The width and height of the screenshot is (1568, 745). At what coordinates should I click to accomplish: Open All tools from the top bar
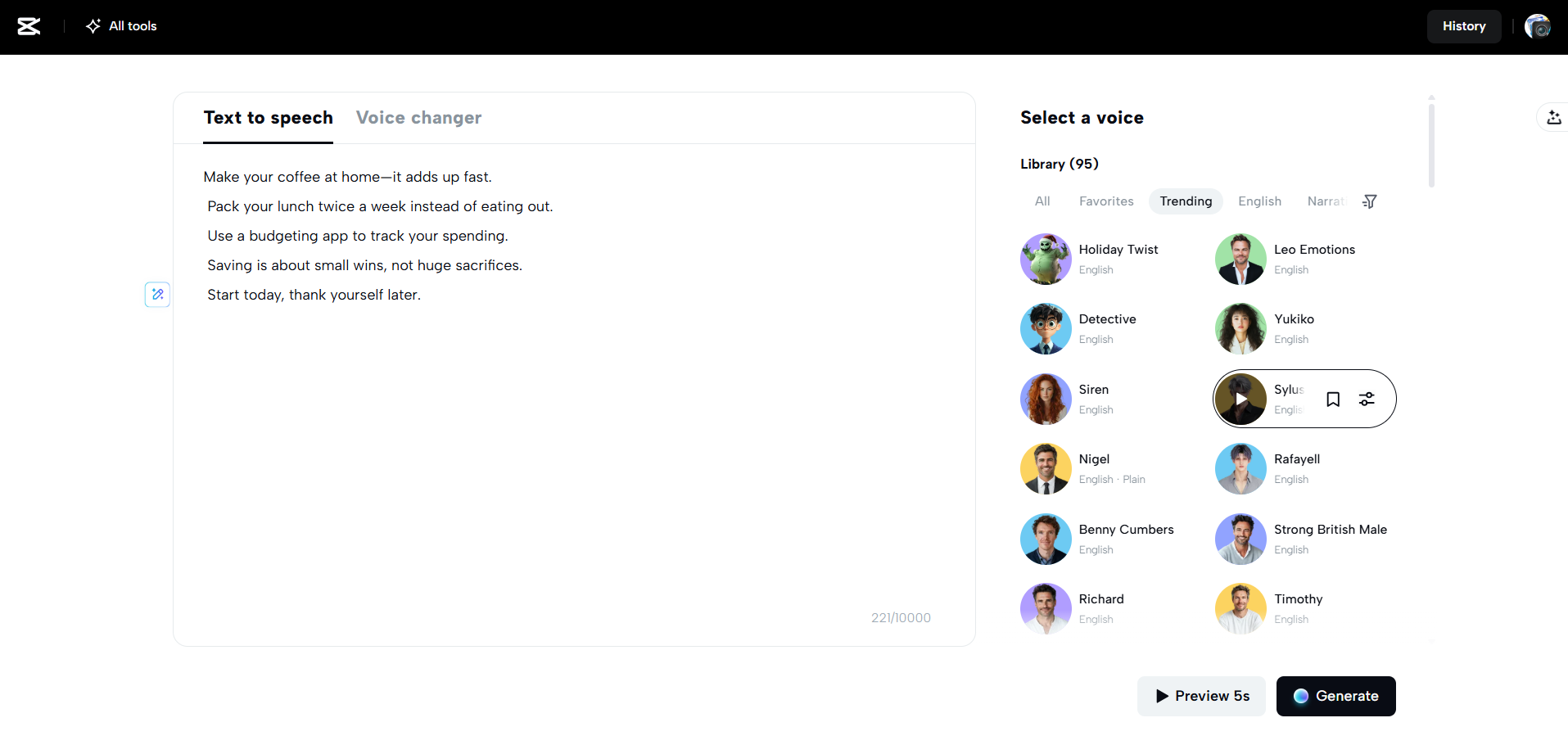click(120, 26)
